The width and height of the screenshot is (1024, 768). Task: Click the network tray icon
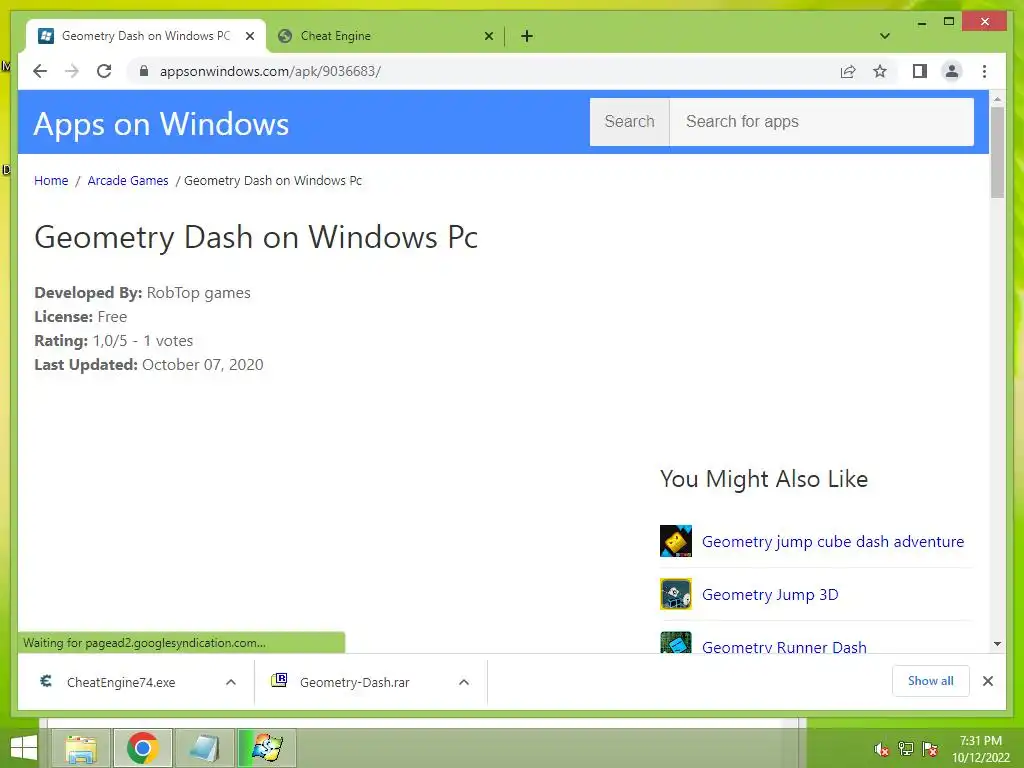tap(905, 749)
